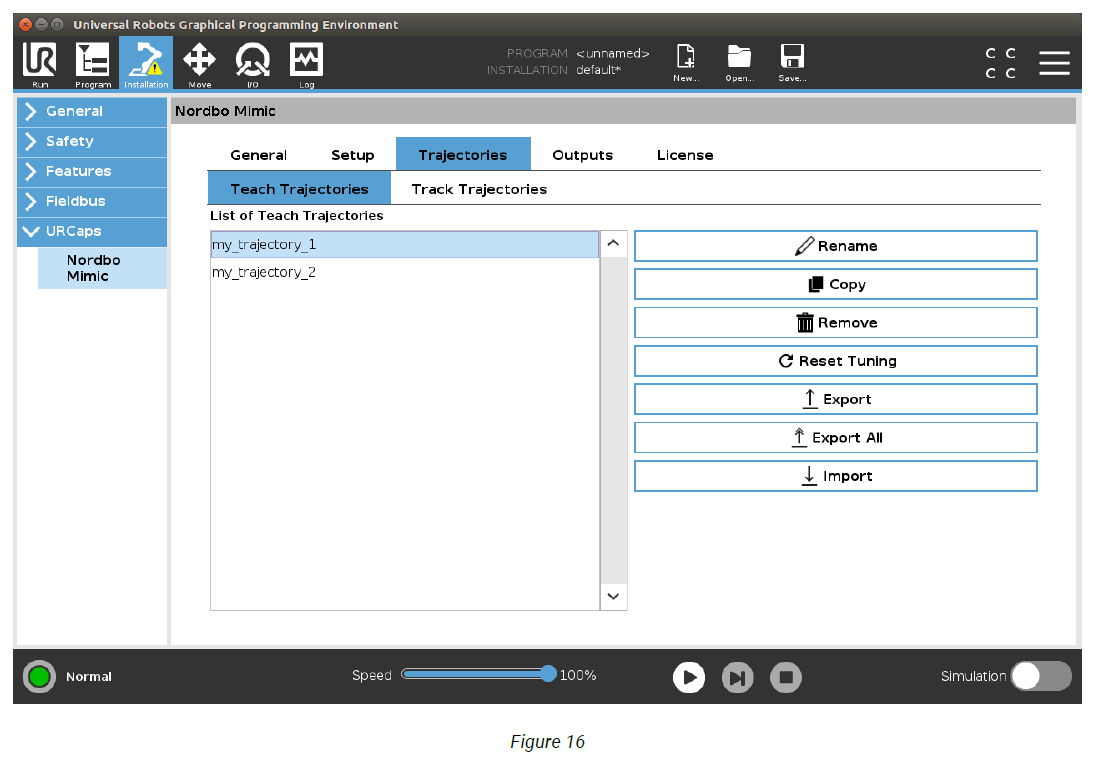Screen dimensions: 1099x759
Task: Select the Installation toolbar icon
Action: (x=146, y=64)
